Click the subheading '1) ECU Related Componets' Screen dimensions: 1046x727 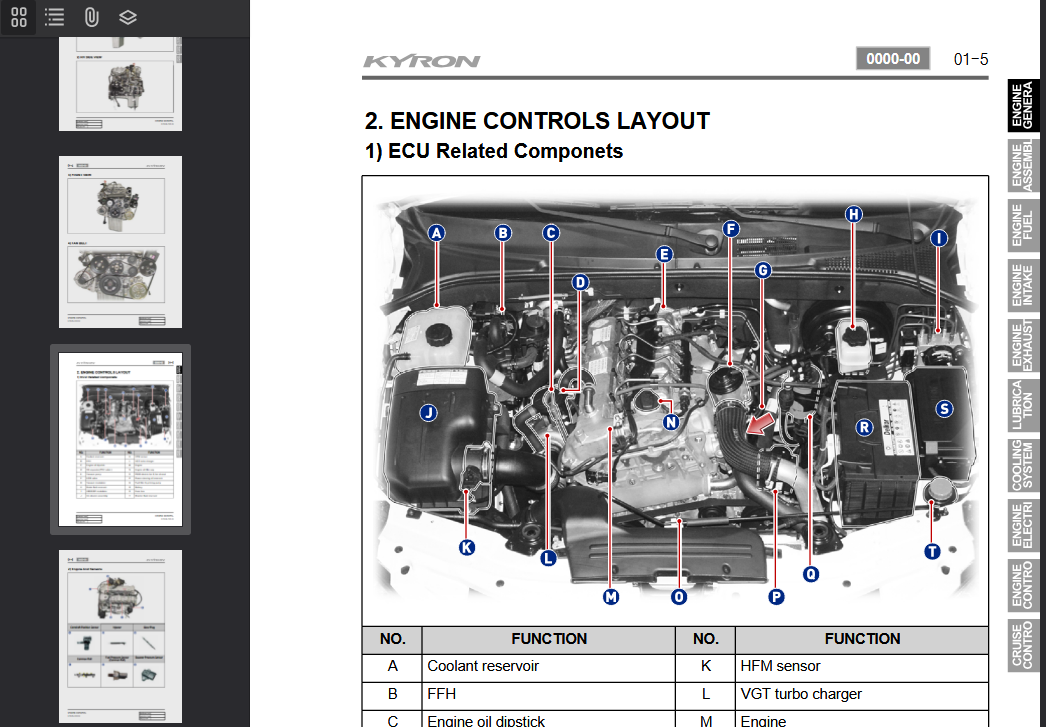(x=494, y=151)
